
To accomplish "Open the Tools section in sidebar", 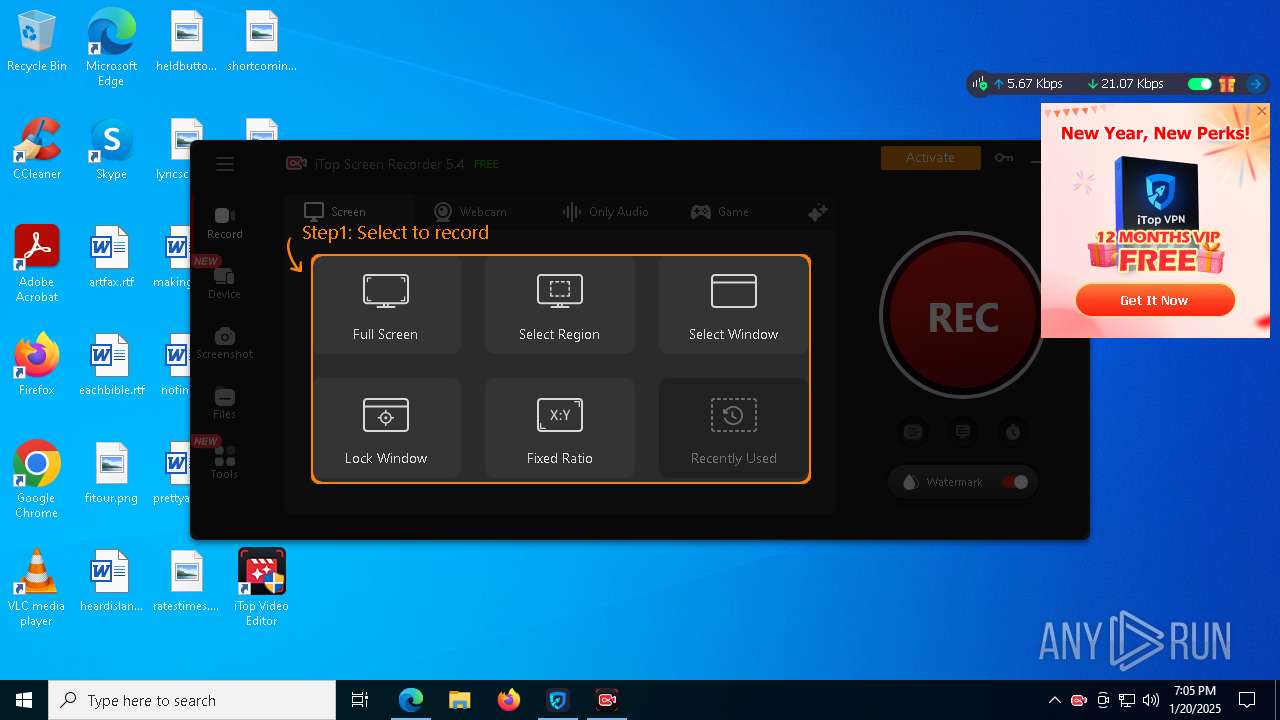I will pyautogui.click(x=225, y=463).
